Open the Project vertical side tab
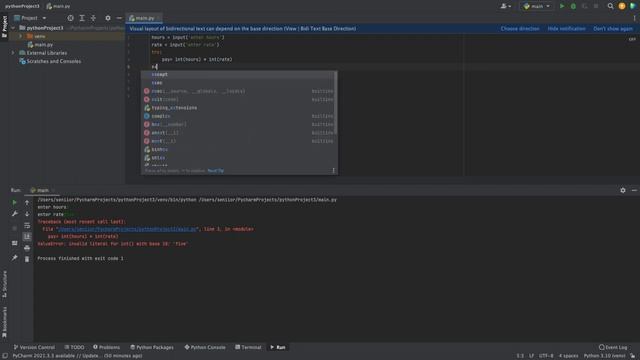This screenshot has height=360, width=640. pos(4,27)
